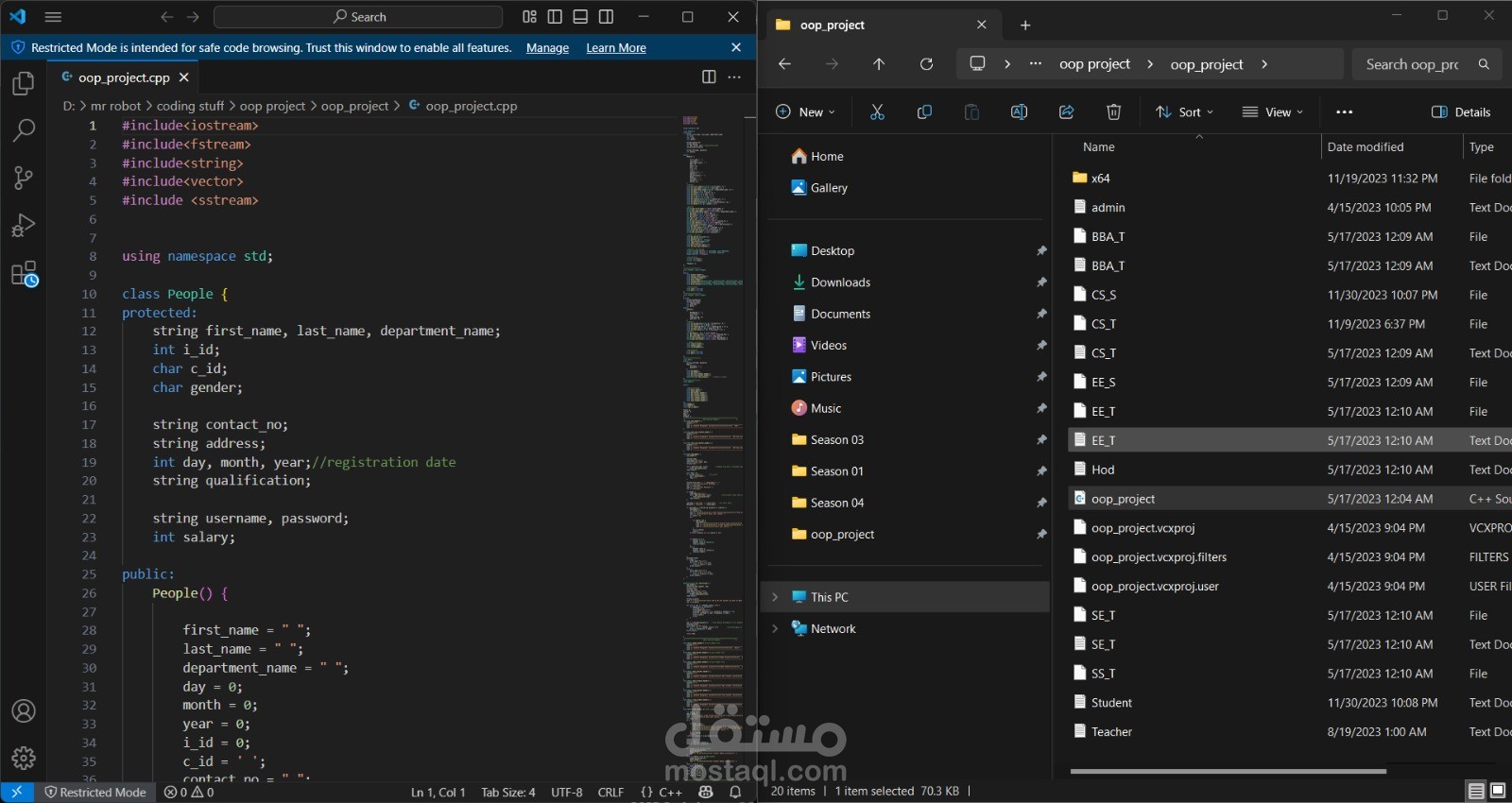Select the oop_project.cpp editor tab
Image resolution: width=1512 pixels, height=803 pixels.
[x=124, y=77]
